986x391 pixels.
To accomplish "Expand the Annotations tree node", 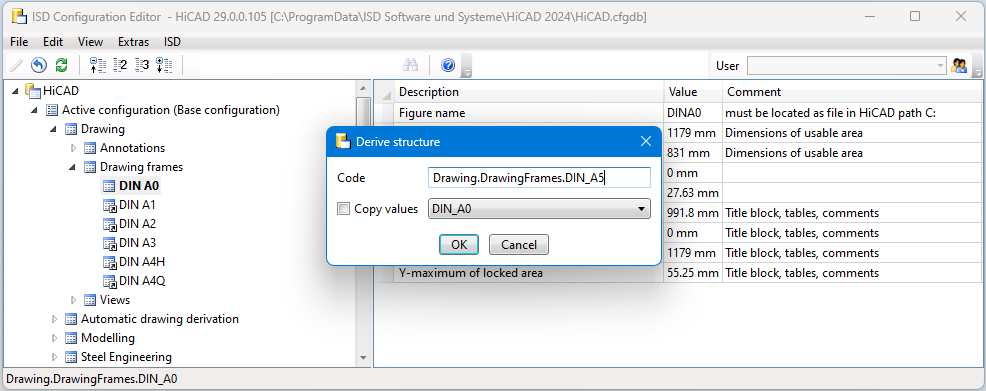I will (x=74, y=148).
